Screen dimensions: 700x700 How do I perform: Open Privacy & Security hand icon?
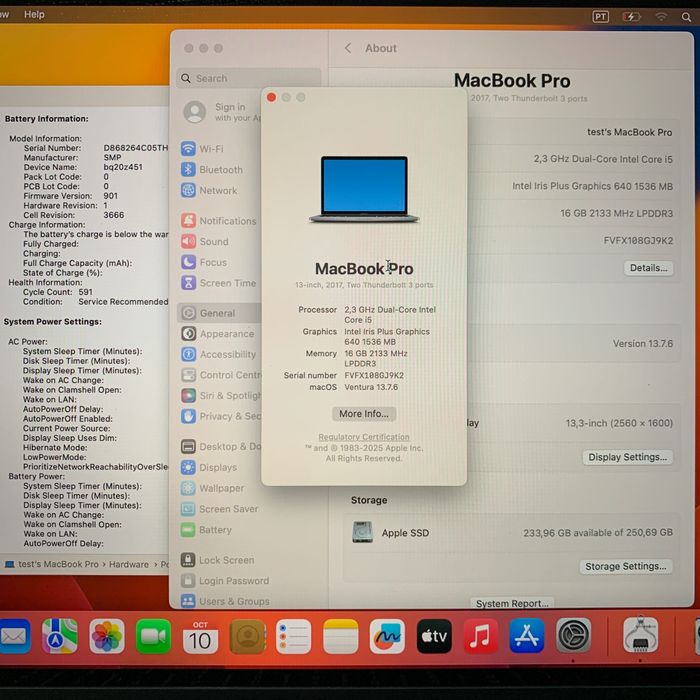point(188,416)
